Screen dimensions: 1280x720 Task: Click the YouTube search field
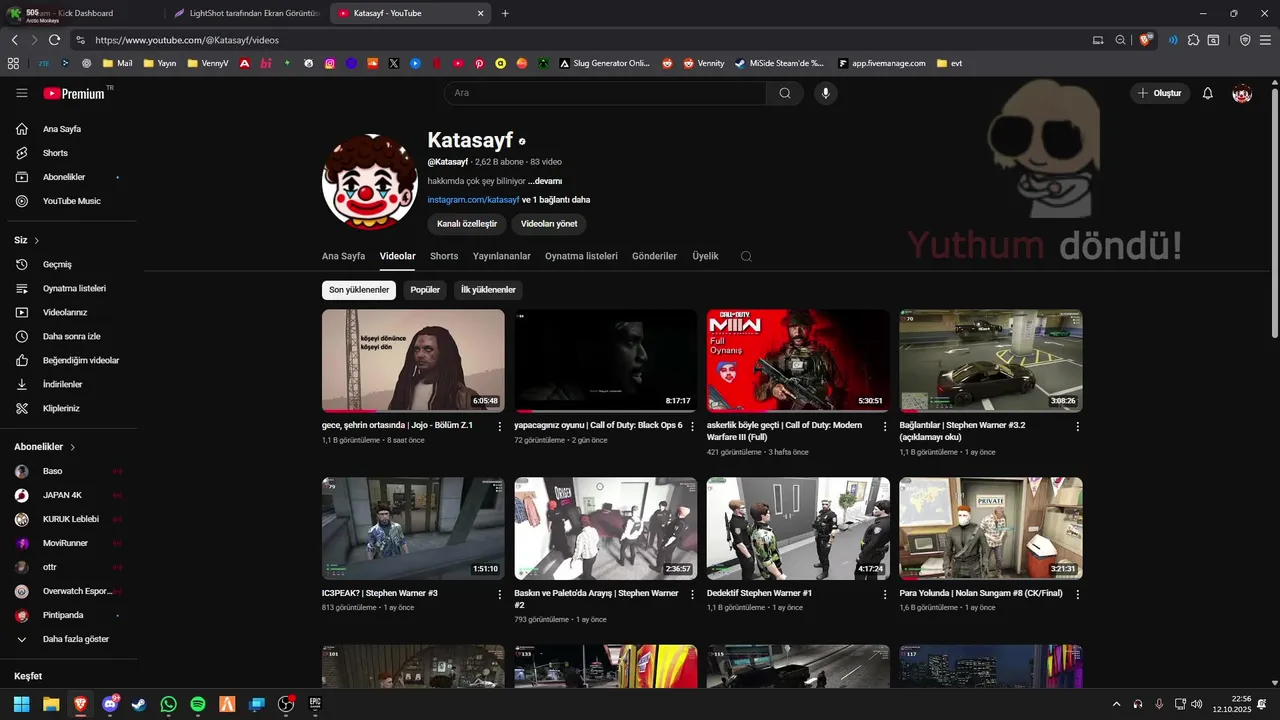point(605,93)
